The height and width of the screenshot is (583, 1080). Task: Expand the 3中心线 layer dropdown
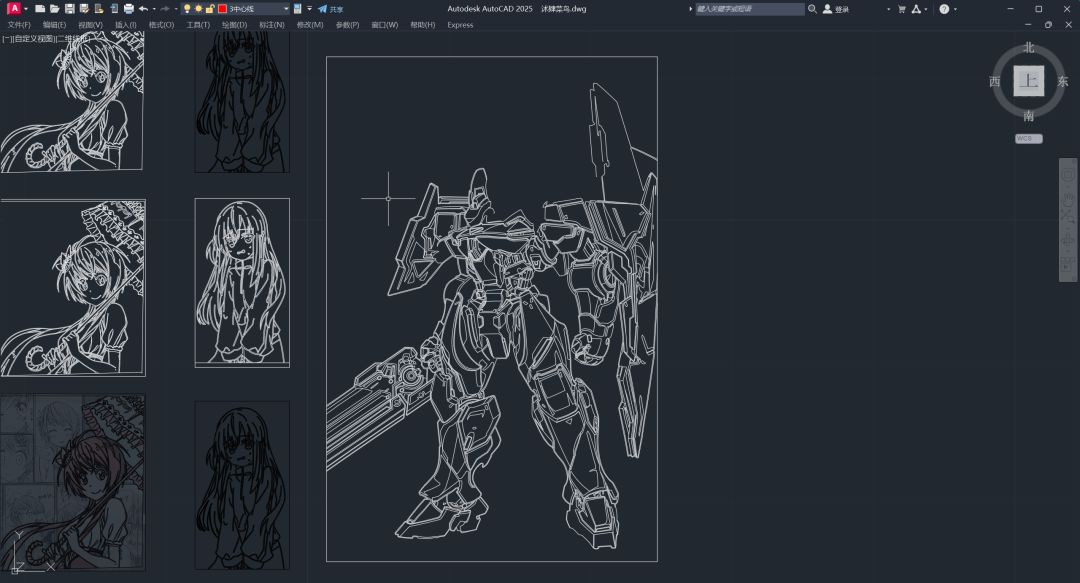pyautogui.click(x=285, y=9)
